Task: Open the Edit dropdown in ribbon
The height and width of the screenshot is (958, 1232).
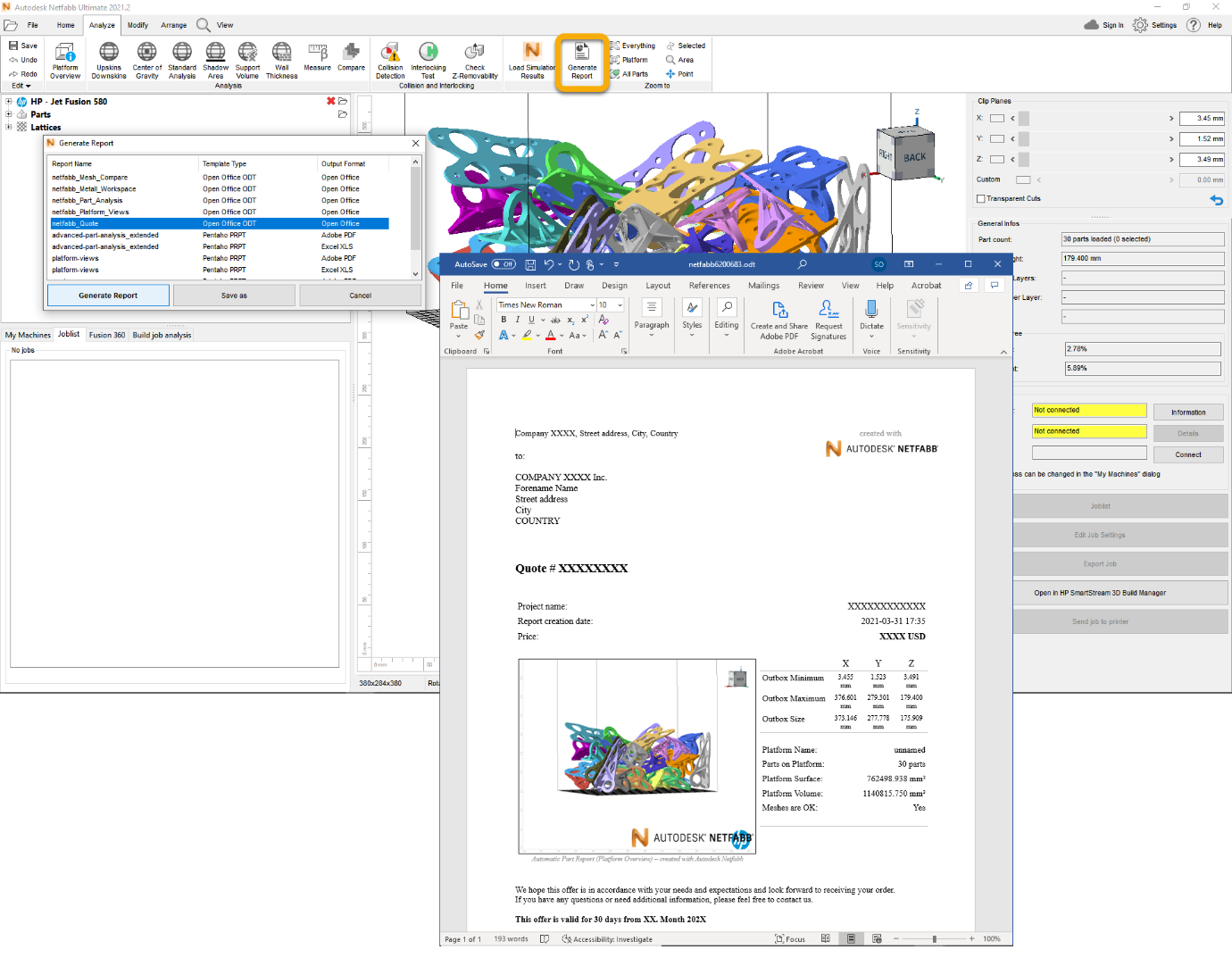Action: pos(21,86)
